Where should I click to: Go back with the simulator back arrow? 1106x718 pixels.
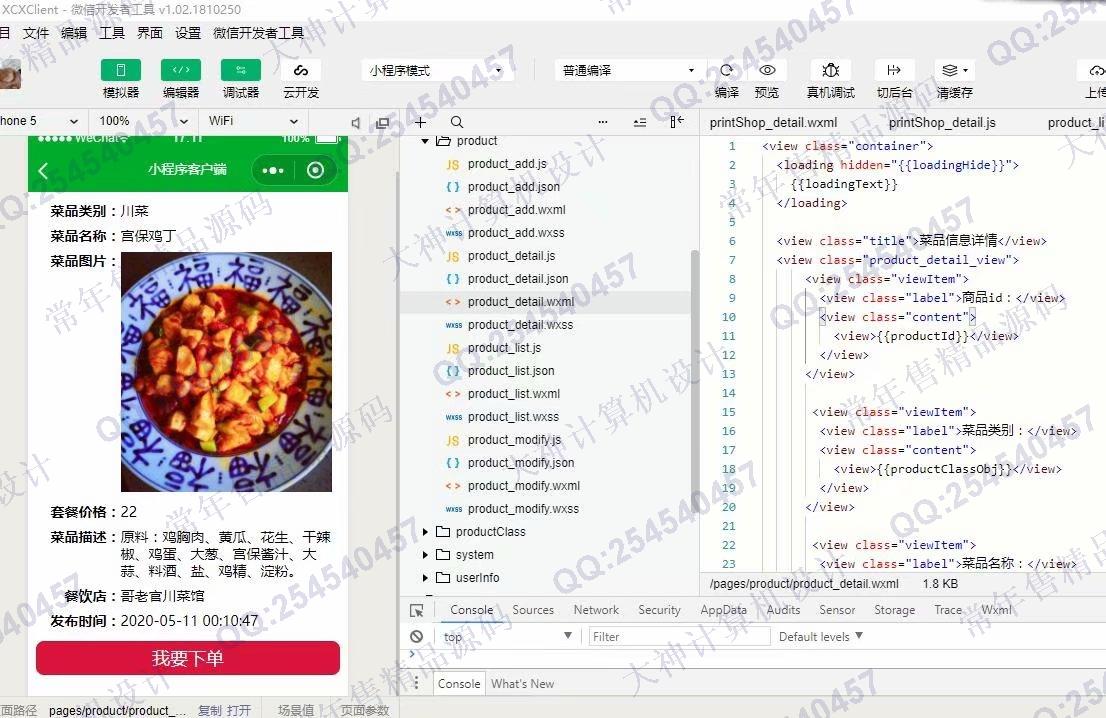tap(43, 170)
